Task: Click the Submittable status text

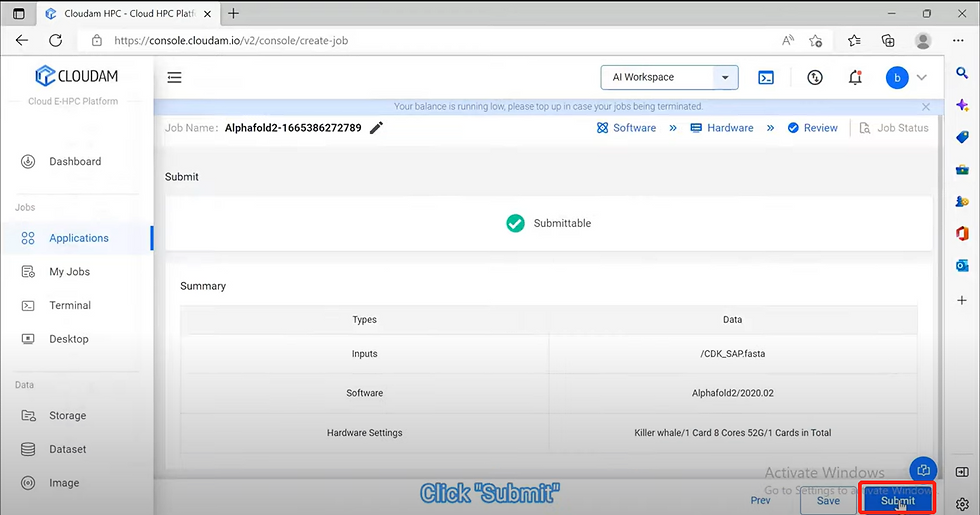Action: coord(562,223)
